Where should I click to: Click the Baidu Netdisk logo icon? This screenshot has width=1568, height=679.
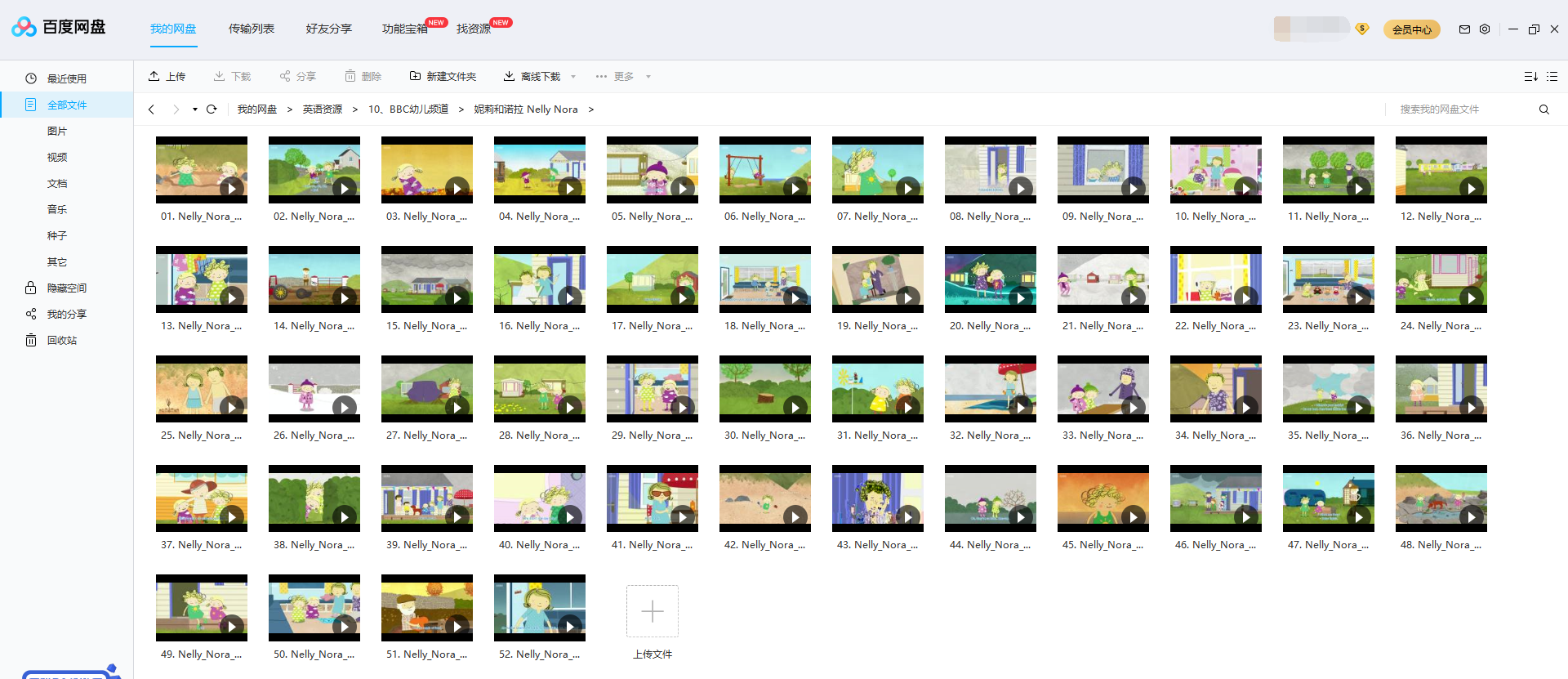(x=24, y=27)
